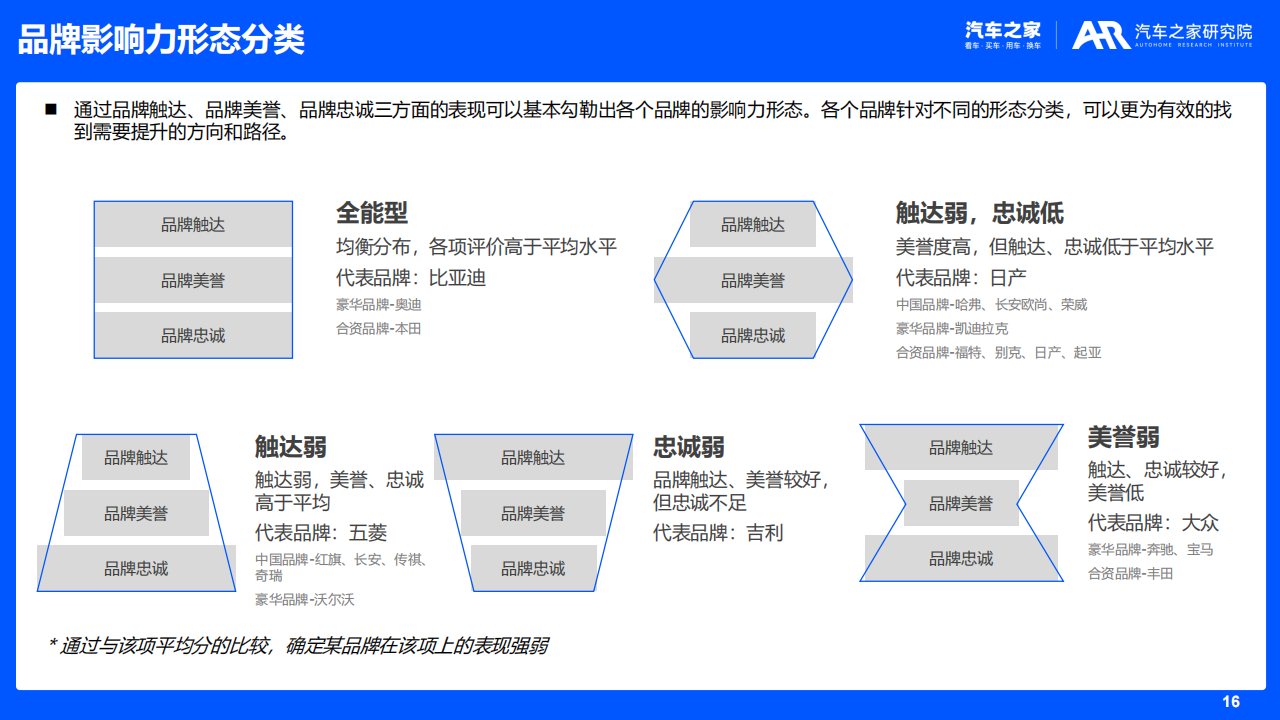Image resolution: width=1280 pixels, height=720 pixels.
Task: Click 品牌美誉 box in 全能型 rectangle diagram
Action: 193,280
